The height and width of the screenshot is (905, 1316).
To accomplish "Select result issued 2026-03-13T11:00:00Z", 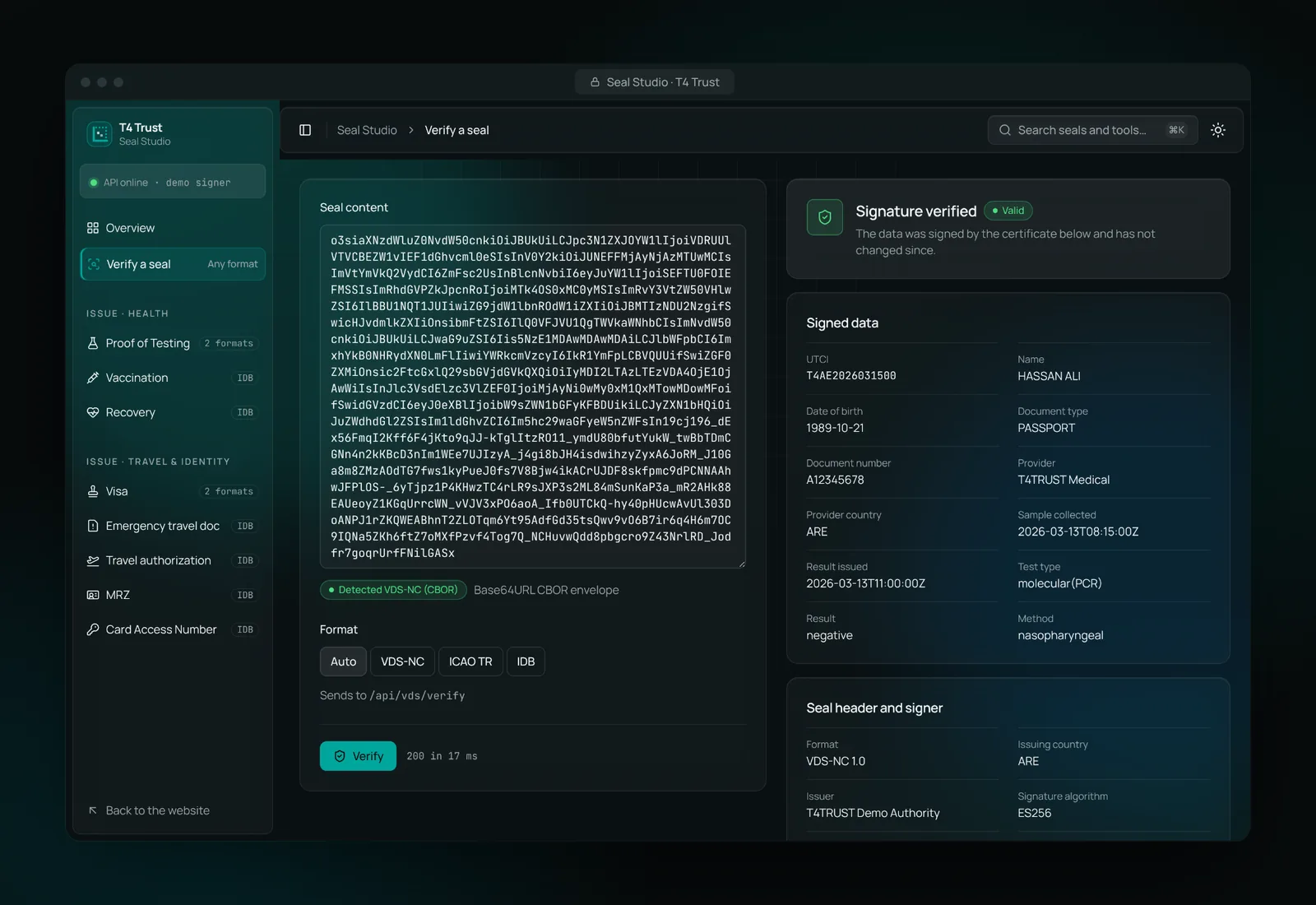I will pyautogui.click(x=866, y=583).
